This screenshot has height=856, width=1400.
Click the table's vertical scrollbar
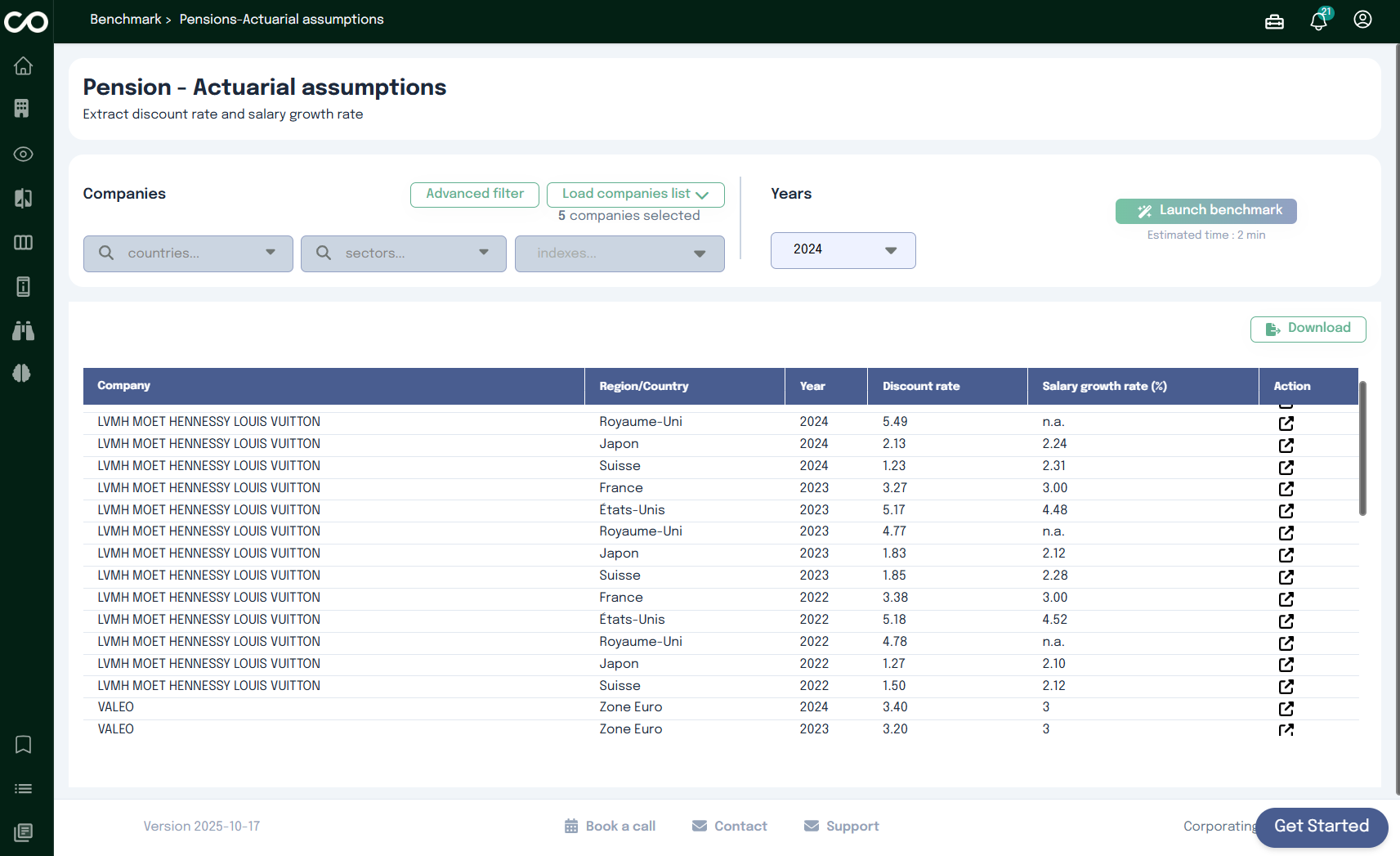1362,448
